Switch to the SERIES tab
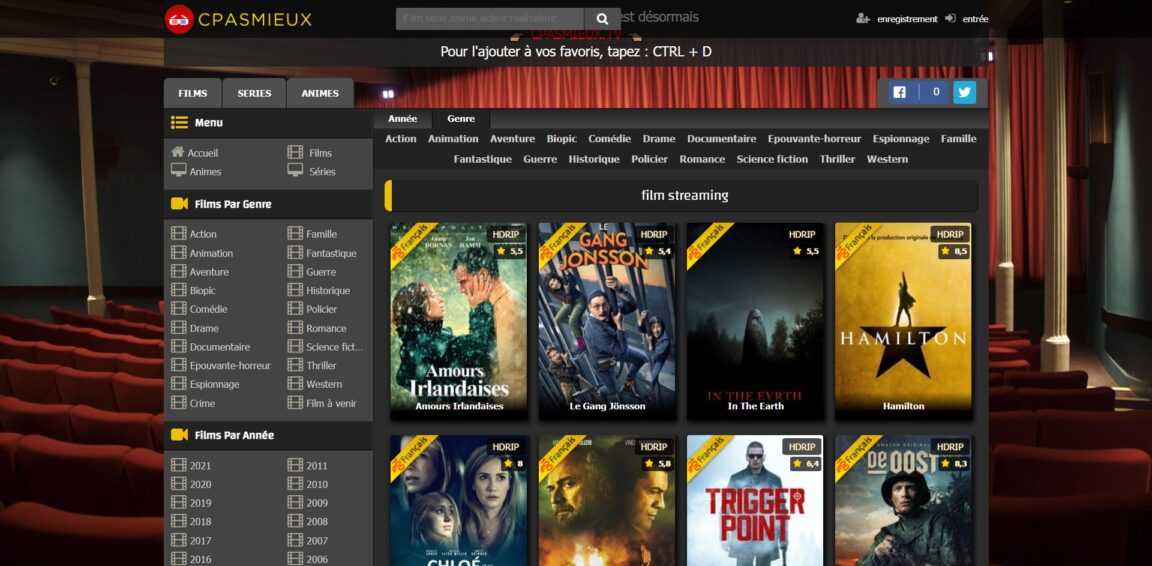This screenshot has height=566, width=1152. [x=254, y=93]
